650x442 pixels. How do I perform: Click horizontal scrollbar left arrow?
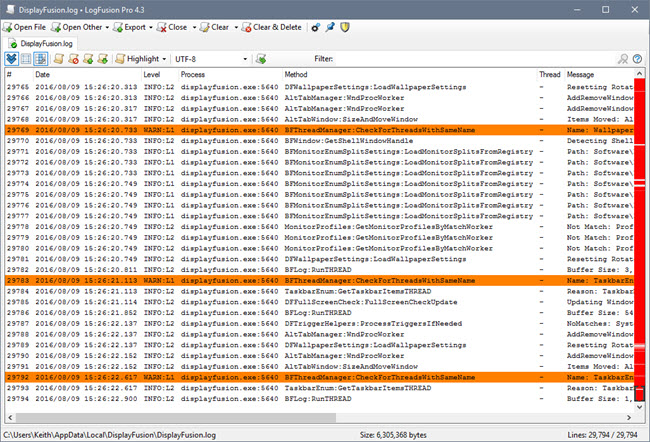(x=10, y=418)
